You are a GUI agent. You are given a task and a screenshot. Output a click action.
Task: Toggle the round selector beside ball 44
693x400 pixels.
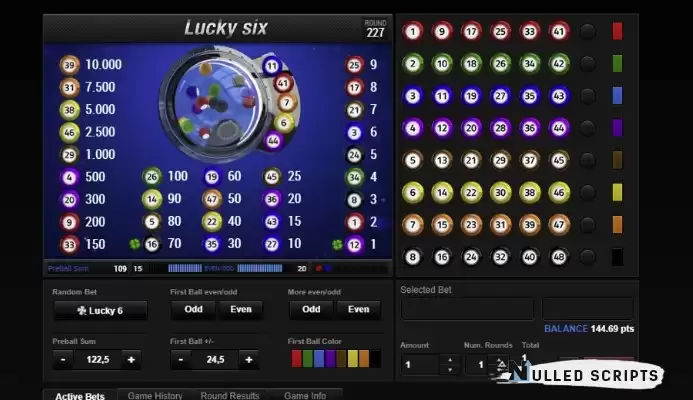[588, 128]
